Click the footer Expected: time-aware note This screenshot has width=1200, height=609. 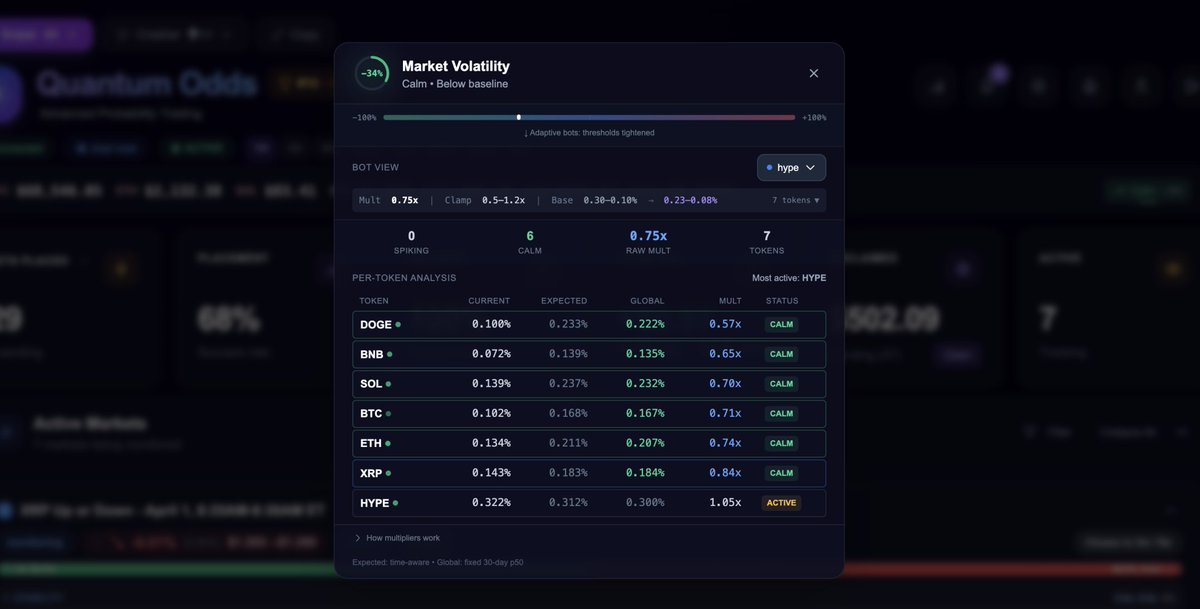click(x=437, y=562)
